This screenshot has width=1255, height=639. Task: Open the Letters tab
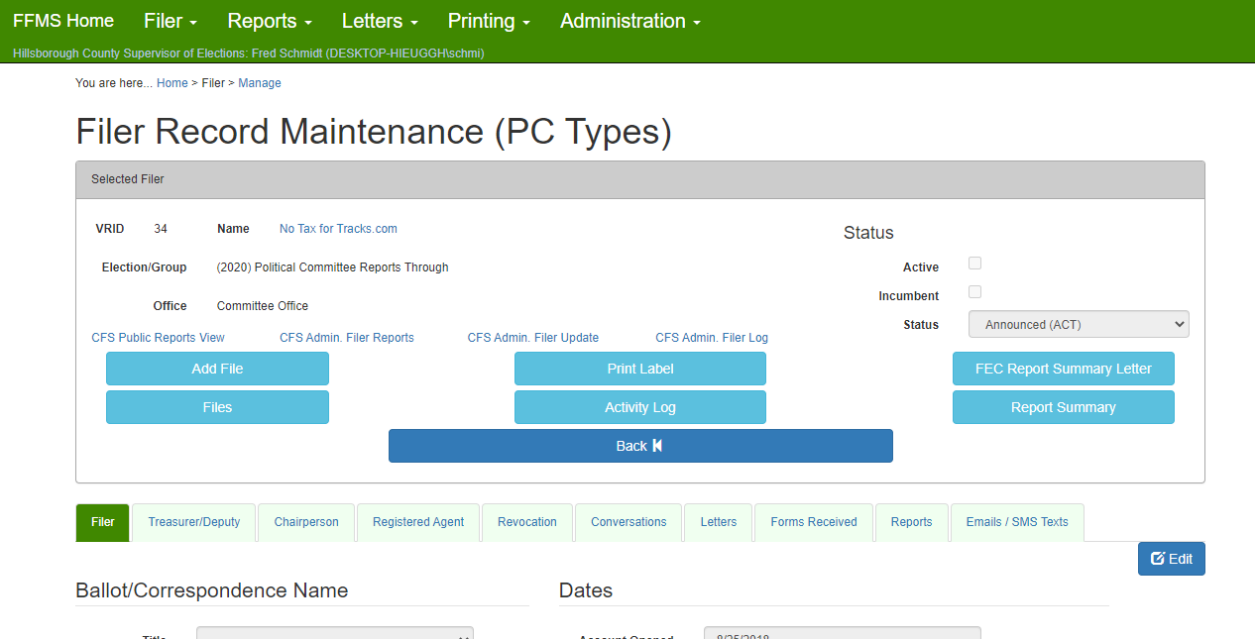718,522
